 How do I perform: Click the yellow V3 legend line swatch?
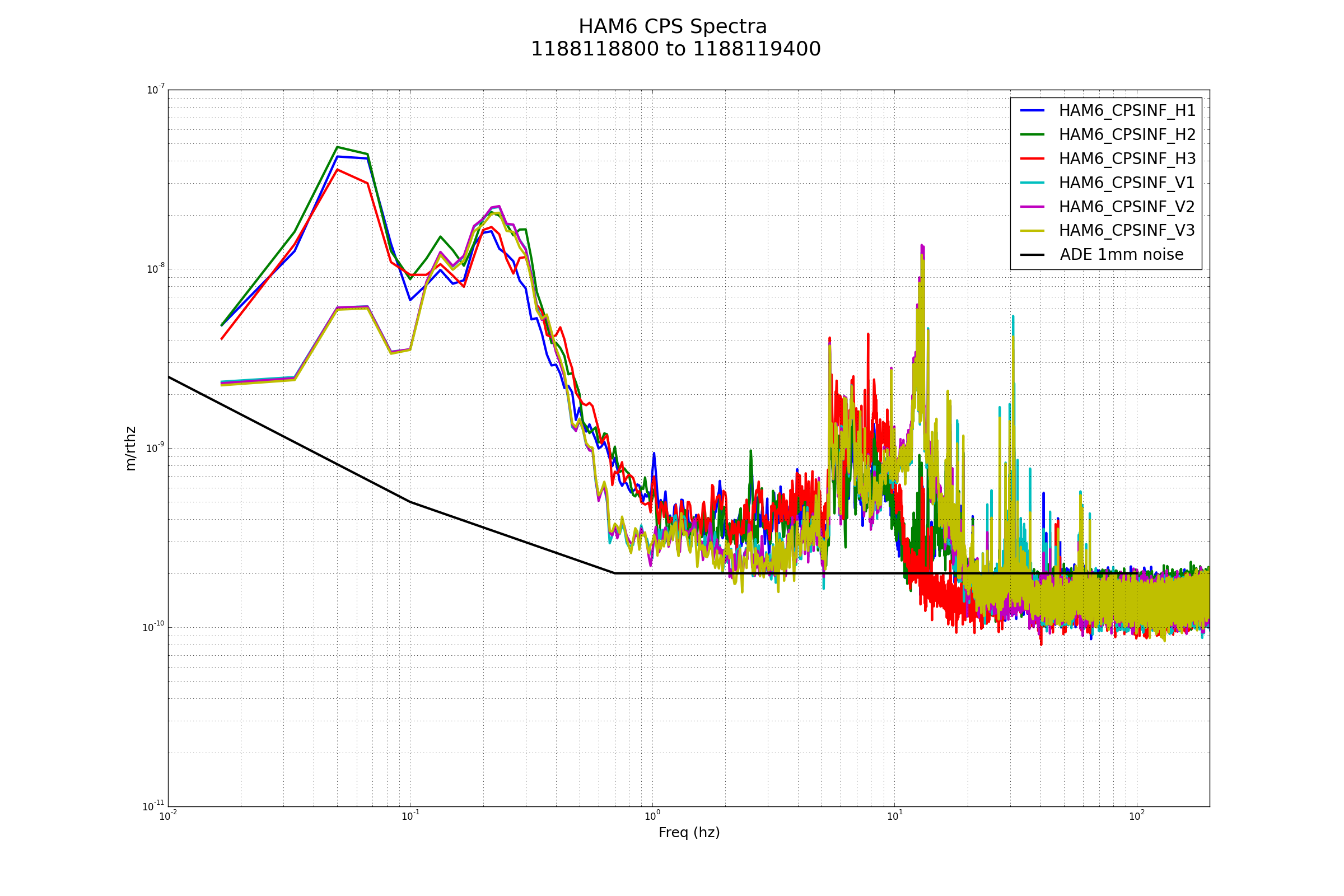[x=1032, y=230]
